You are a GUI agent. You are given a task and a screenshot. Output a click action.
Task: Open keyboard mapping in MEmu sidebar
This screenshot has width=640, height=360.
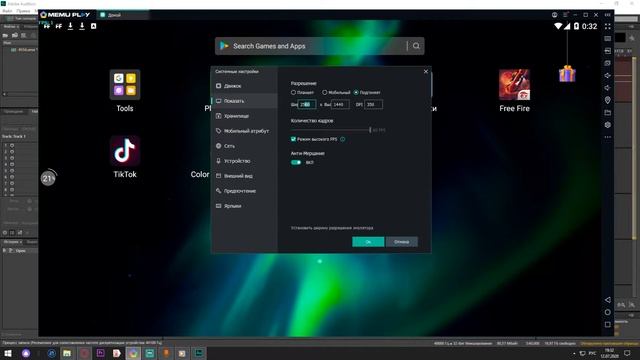point(607,39)
